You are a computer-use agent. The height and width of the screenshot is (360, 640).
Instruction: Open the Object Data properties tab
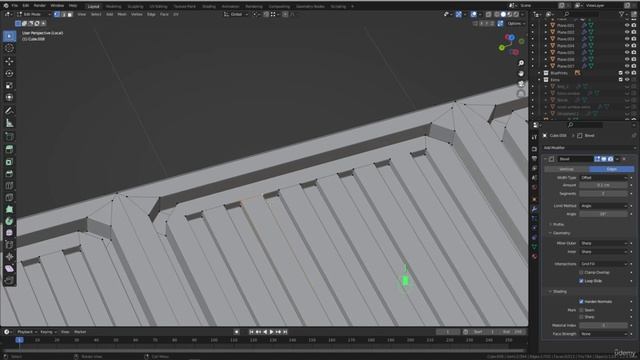(534, 247)
